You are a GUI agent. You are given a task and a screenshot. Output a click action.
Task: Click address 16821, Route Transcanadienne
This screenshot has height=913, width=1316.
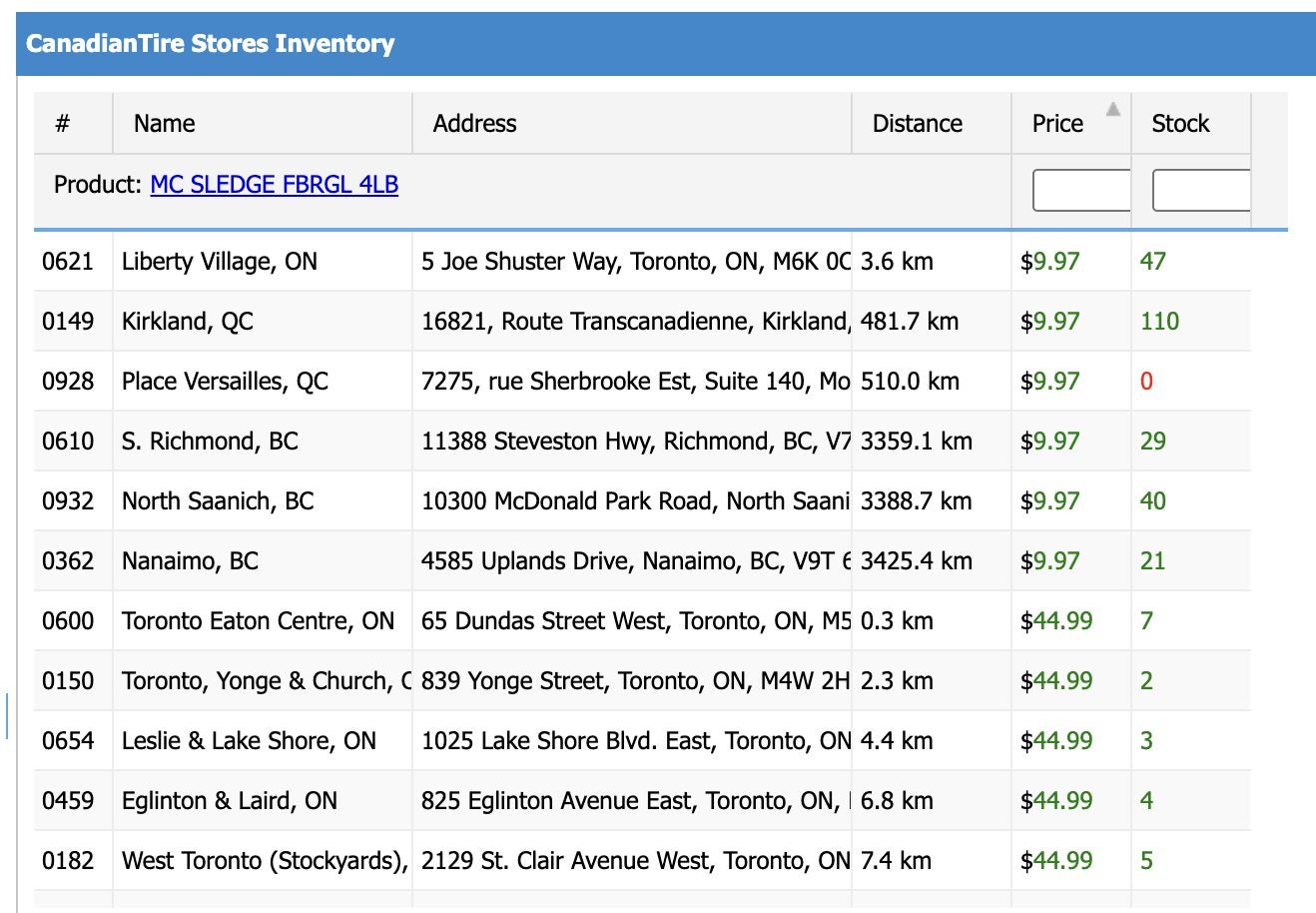tap(636, 322)
